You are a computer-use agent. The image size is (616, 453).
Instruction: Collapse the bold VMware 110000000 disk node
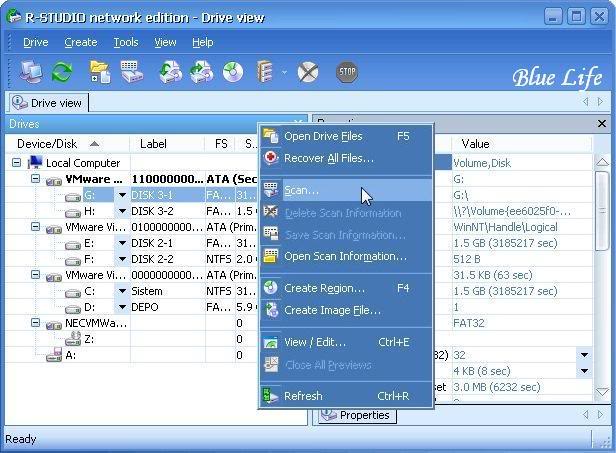coord(35,179)
